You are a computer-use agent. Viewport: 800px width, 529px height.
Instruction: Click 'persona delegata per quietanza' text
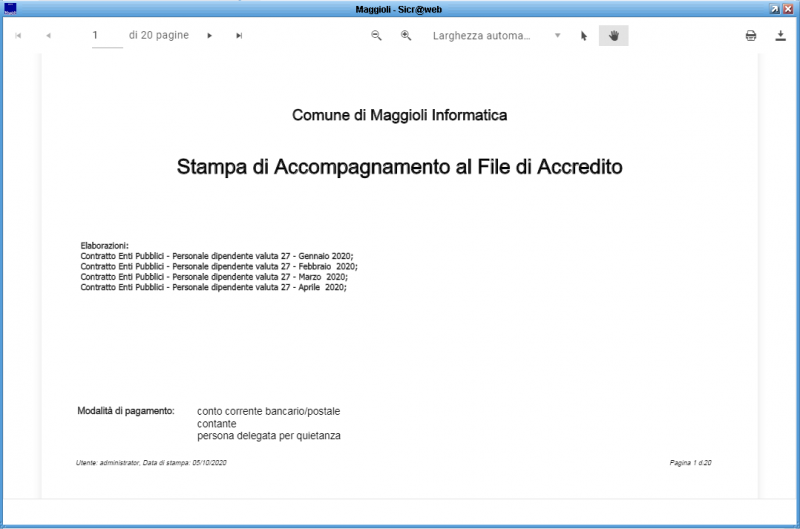[x=269, y=436]
